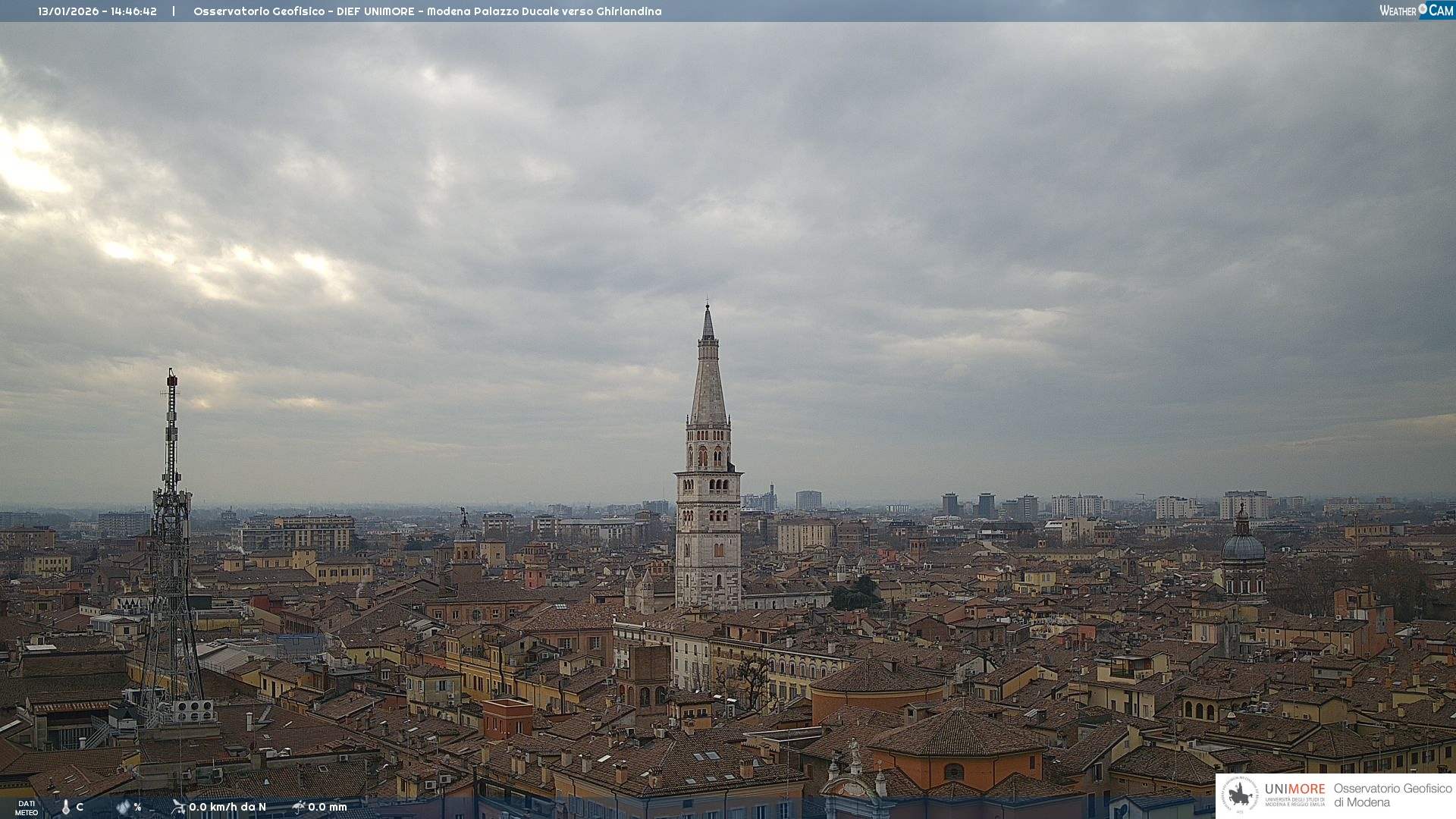Click the grey church dome on right

tap(1243, 546)
